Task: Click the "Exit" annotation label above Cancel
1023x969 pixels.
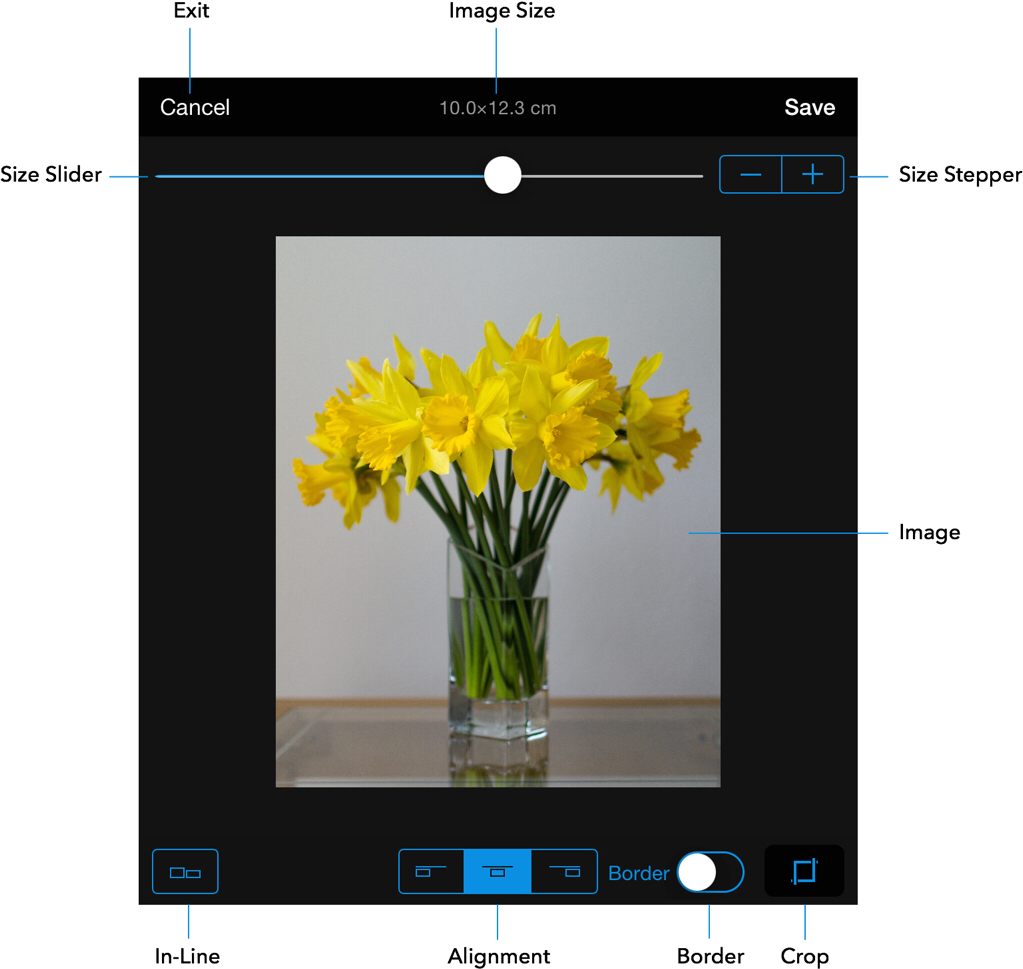Action: coord(191,12)
